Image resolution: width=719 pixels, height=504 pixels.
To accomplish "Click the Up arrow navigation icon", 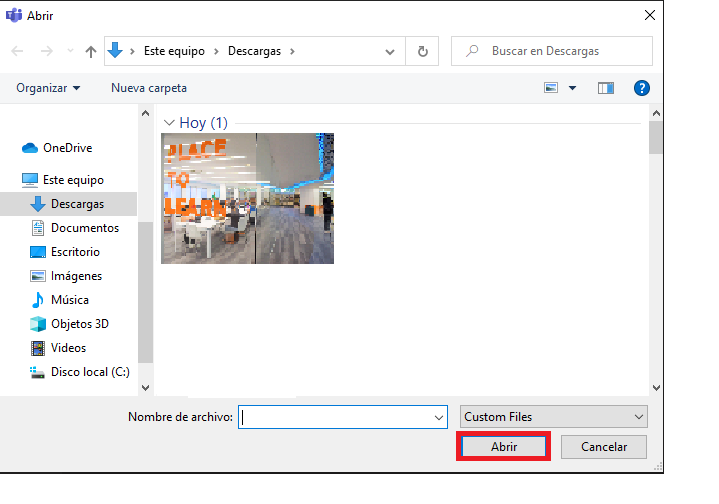I will 91,51.
